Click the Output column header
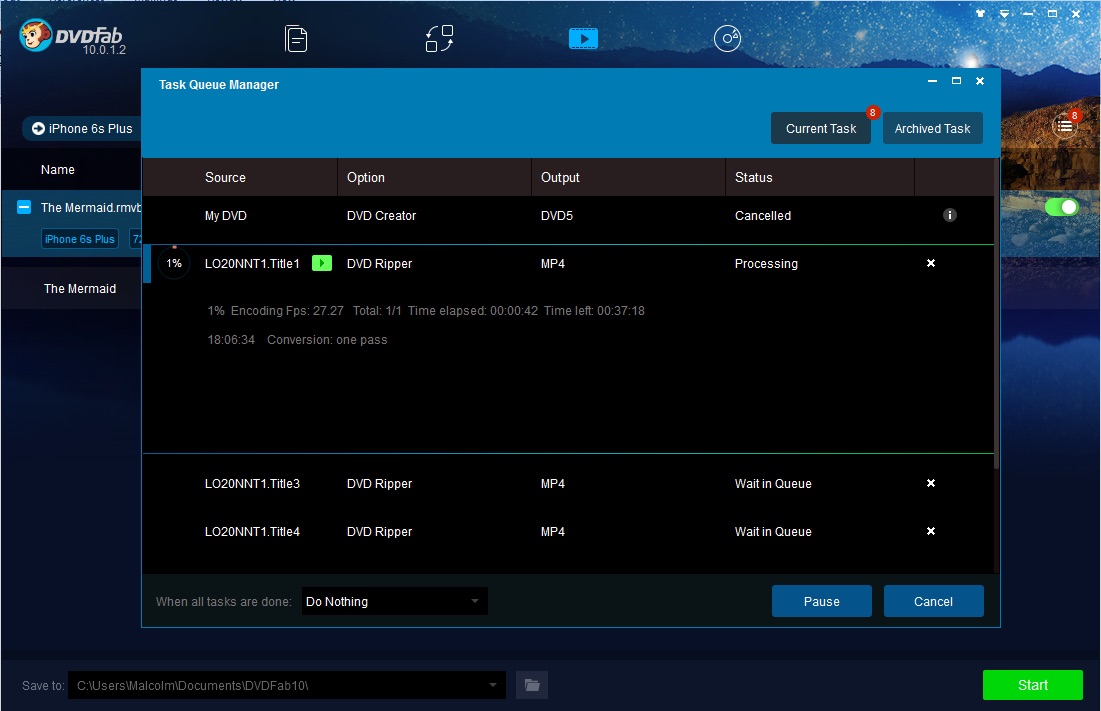 pyautogui.click(x=560, y=178)
